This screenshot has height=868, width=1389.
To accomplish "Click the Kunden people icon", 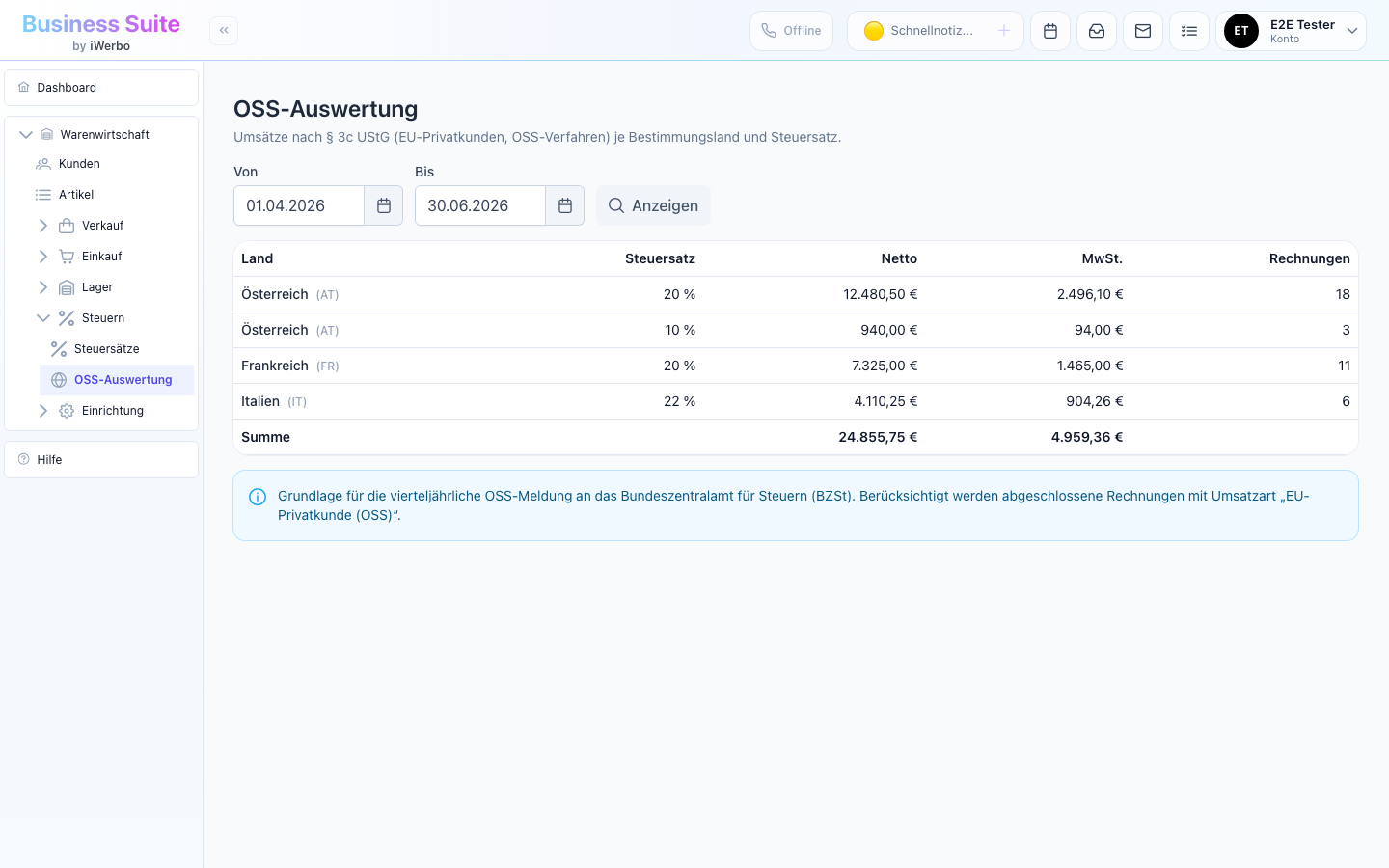I will [x=43, y=164].
